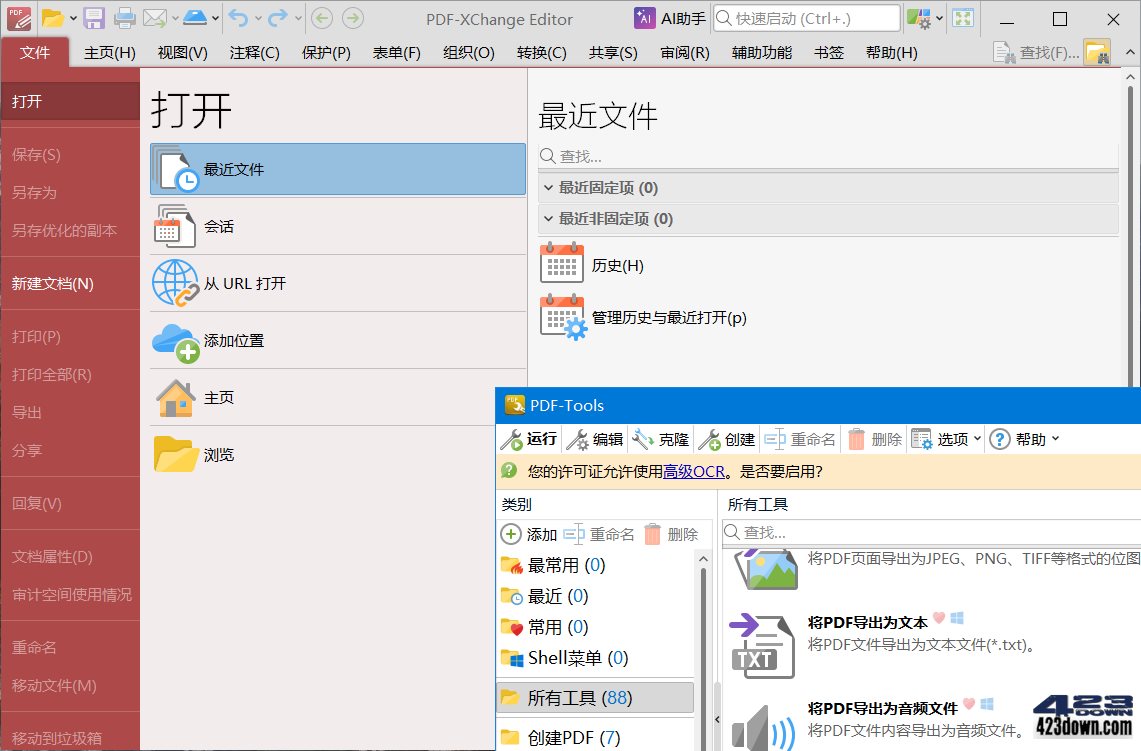Select 最近文件 in the open list

338,170
